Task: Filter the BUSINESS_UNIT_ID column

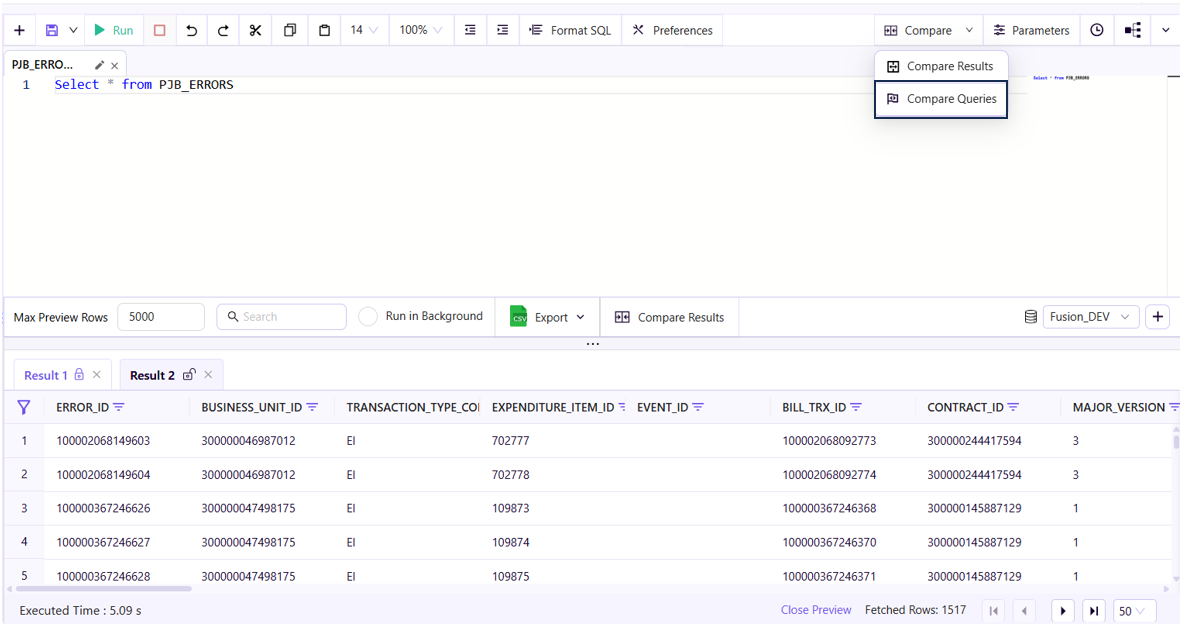Action: pyautogui.click(x=312, y=407)
